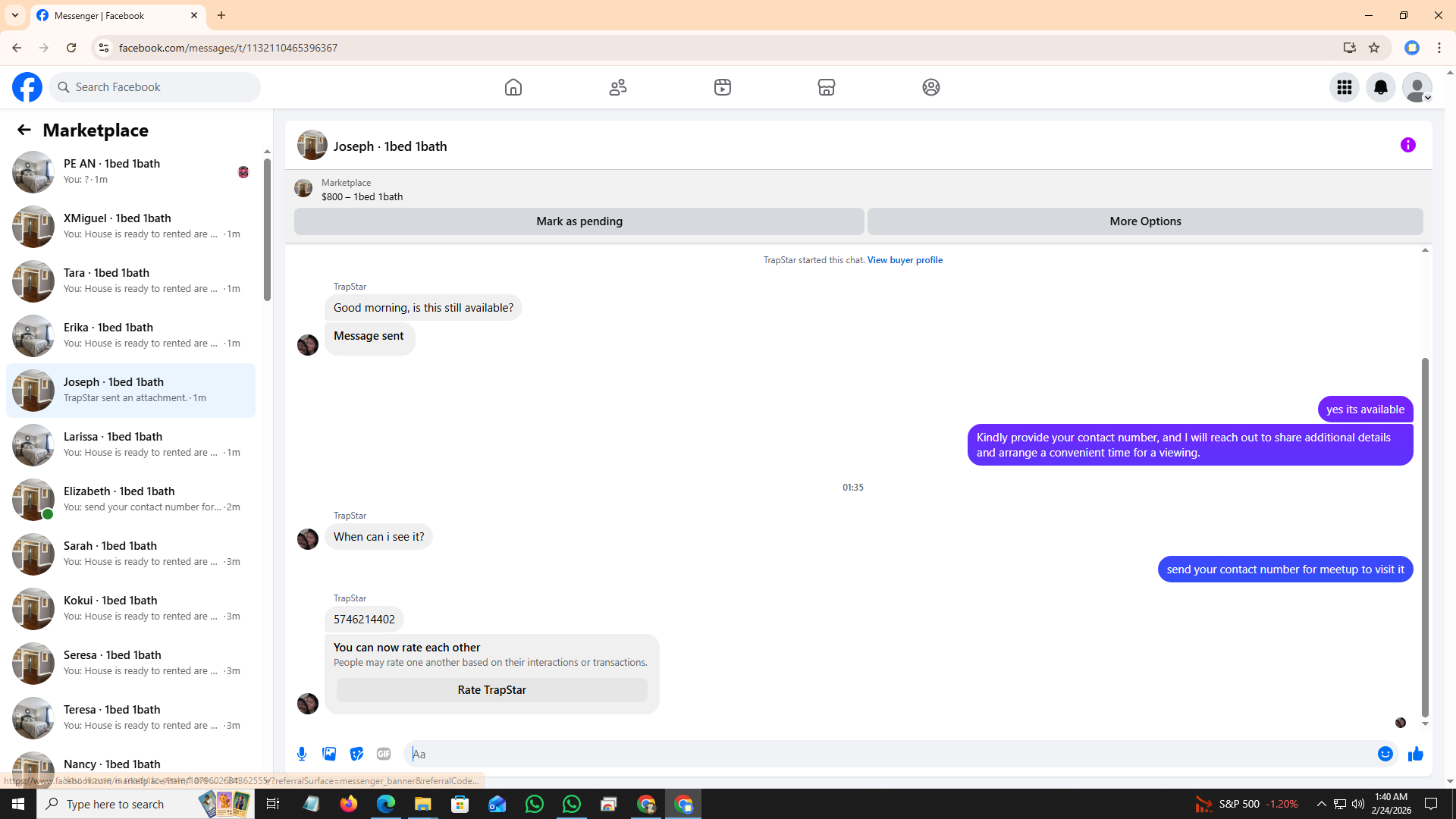This screenshot has height=819, width=1456.
Task: Click Mark as pending button
Action: pyautogui.click(x=579, y=221)
